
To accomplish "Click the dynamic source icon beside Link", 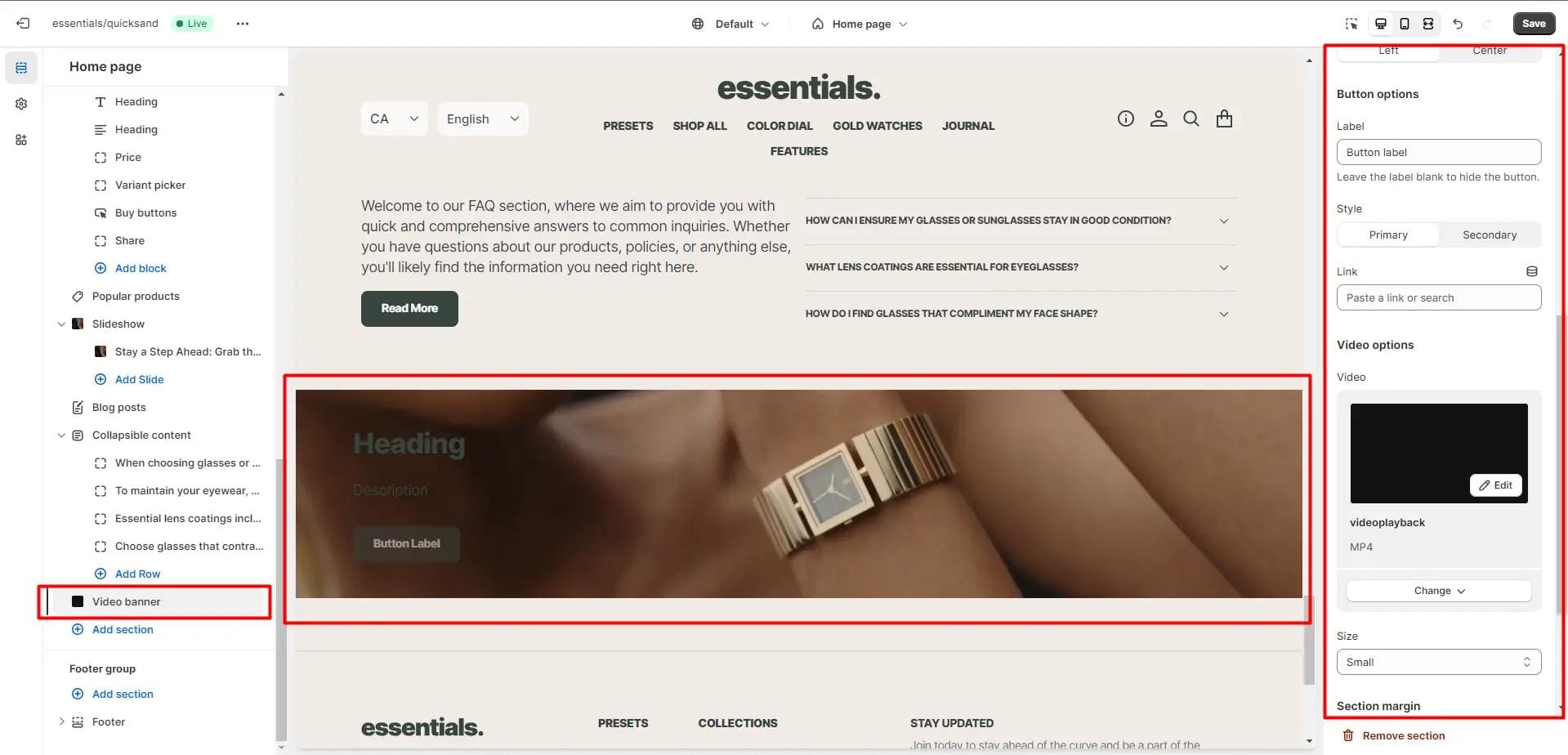I will click(x=1532, y=271).
